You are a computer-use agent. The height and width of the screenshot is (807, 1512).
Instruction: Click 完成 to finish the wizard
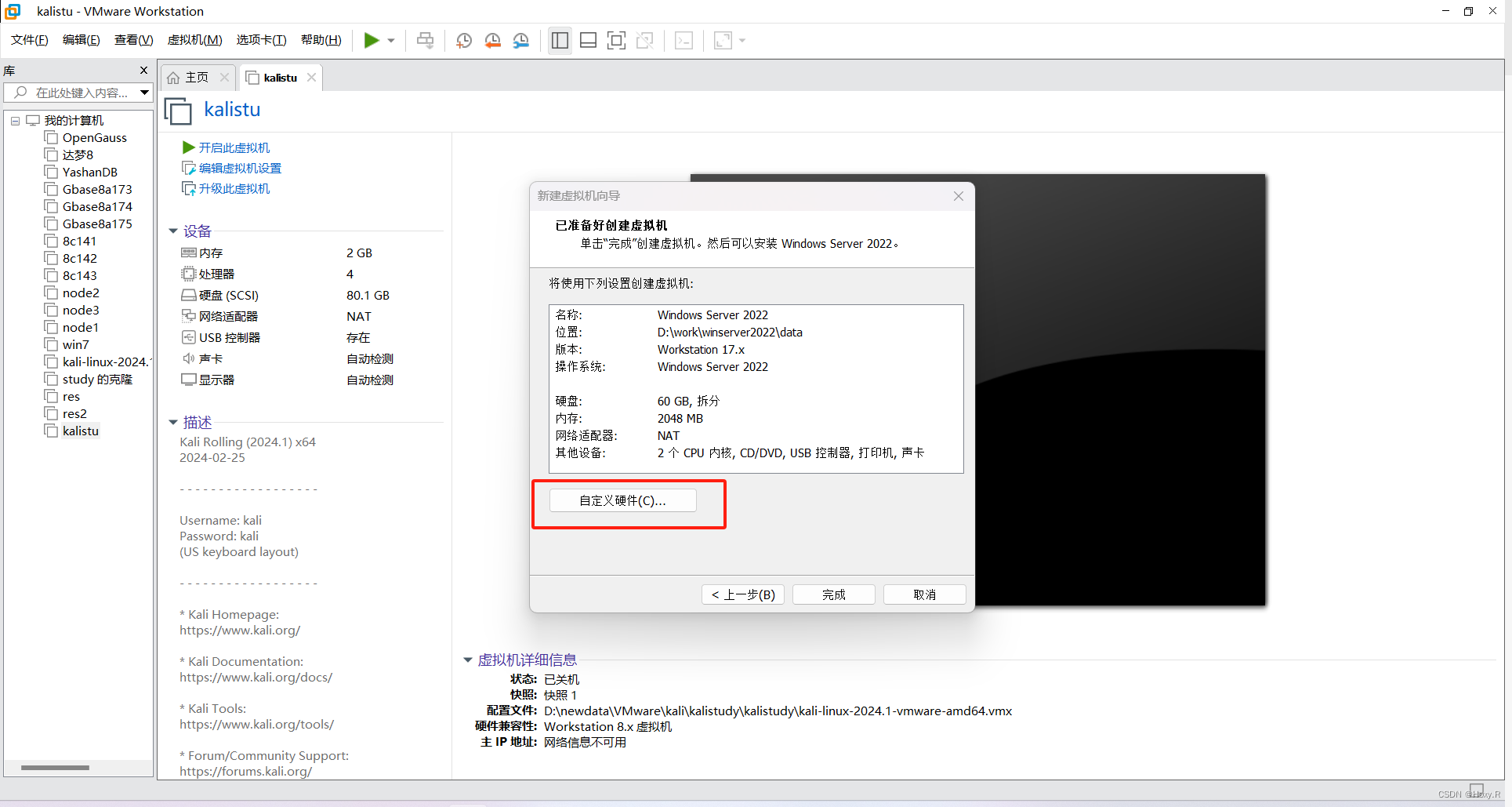point(834,594)
